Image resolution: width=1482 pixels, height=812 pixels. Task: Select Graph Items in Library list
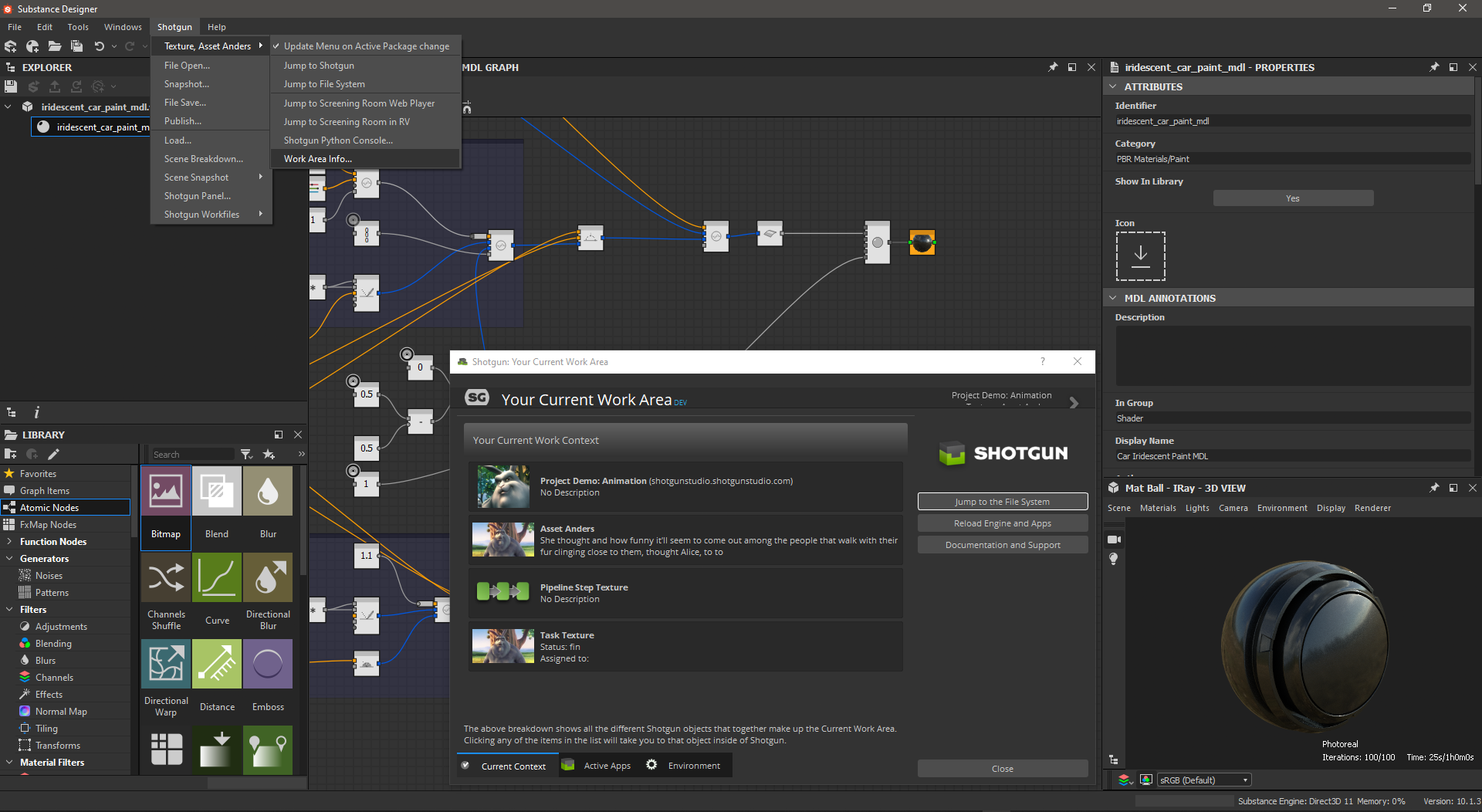[x=45, y=490]
